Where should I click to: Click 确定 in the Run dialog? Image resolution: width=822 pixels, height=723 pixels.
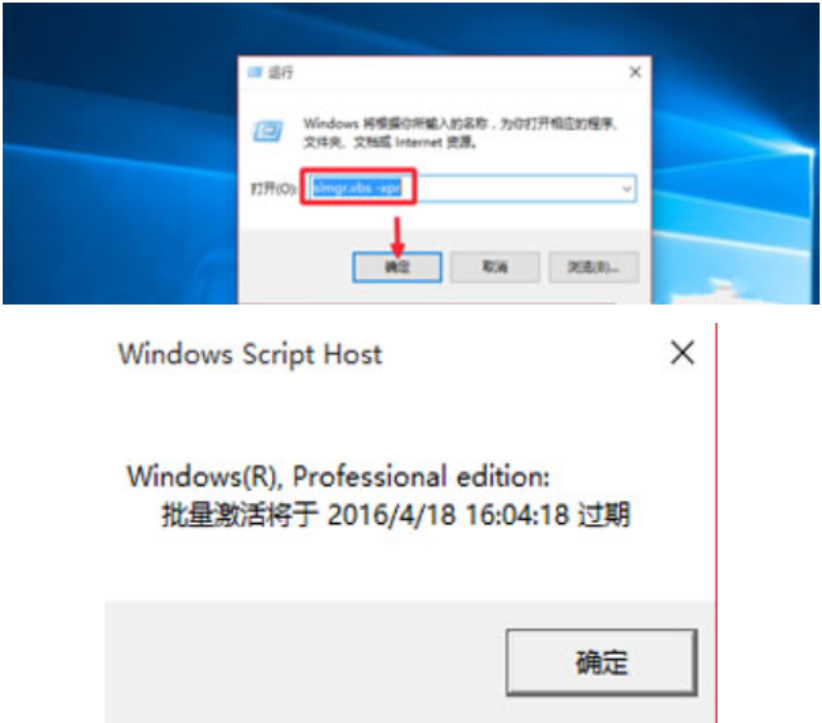click(397, 267)
